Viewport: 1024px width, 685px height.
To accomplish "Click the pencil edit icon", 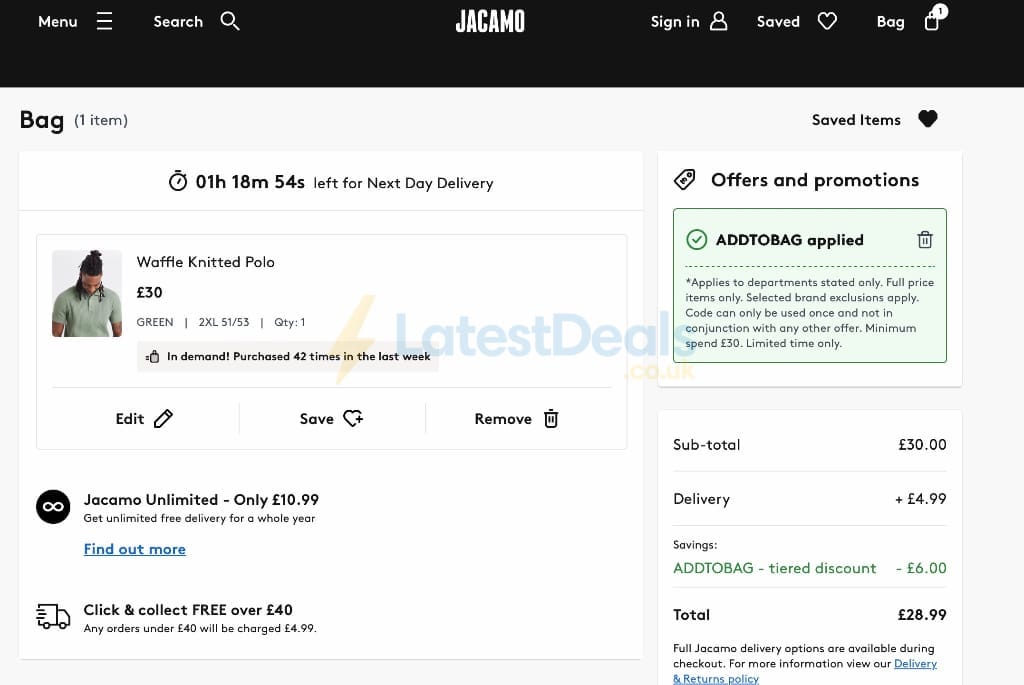I will (x=163, y=419).
